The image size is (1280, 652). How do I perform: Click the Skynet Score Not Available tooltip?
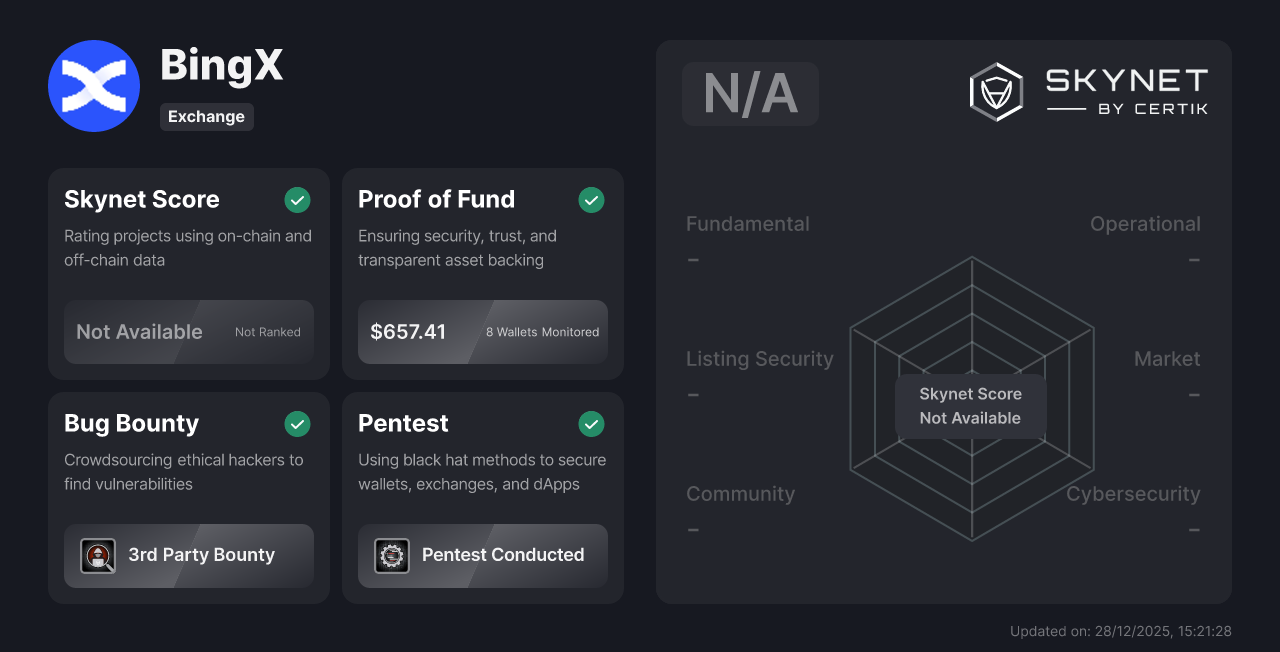(x=971, y=406)
